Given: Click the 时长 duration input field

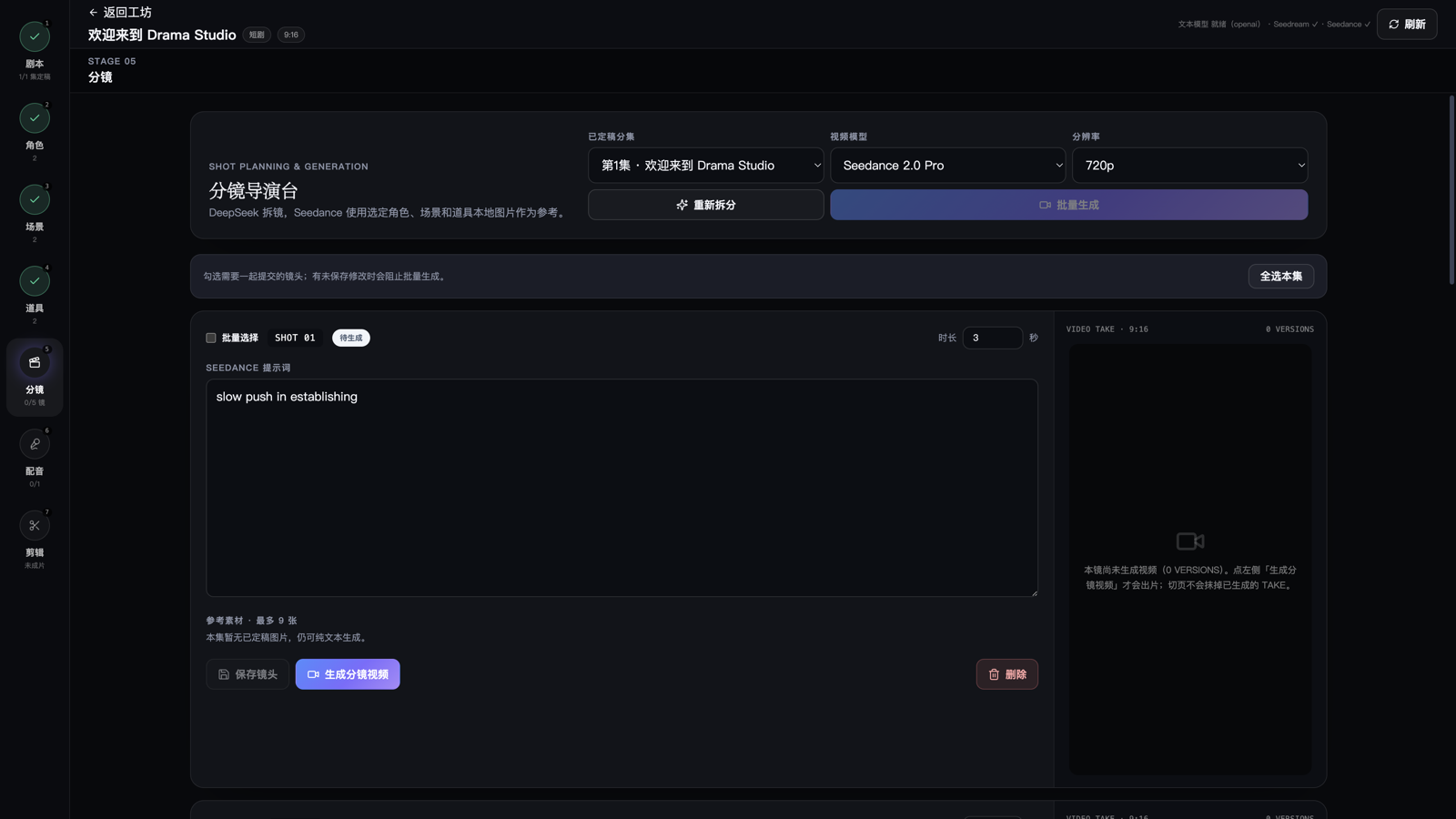Looking at the screenshot, I should (x=993, y=338).
